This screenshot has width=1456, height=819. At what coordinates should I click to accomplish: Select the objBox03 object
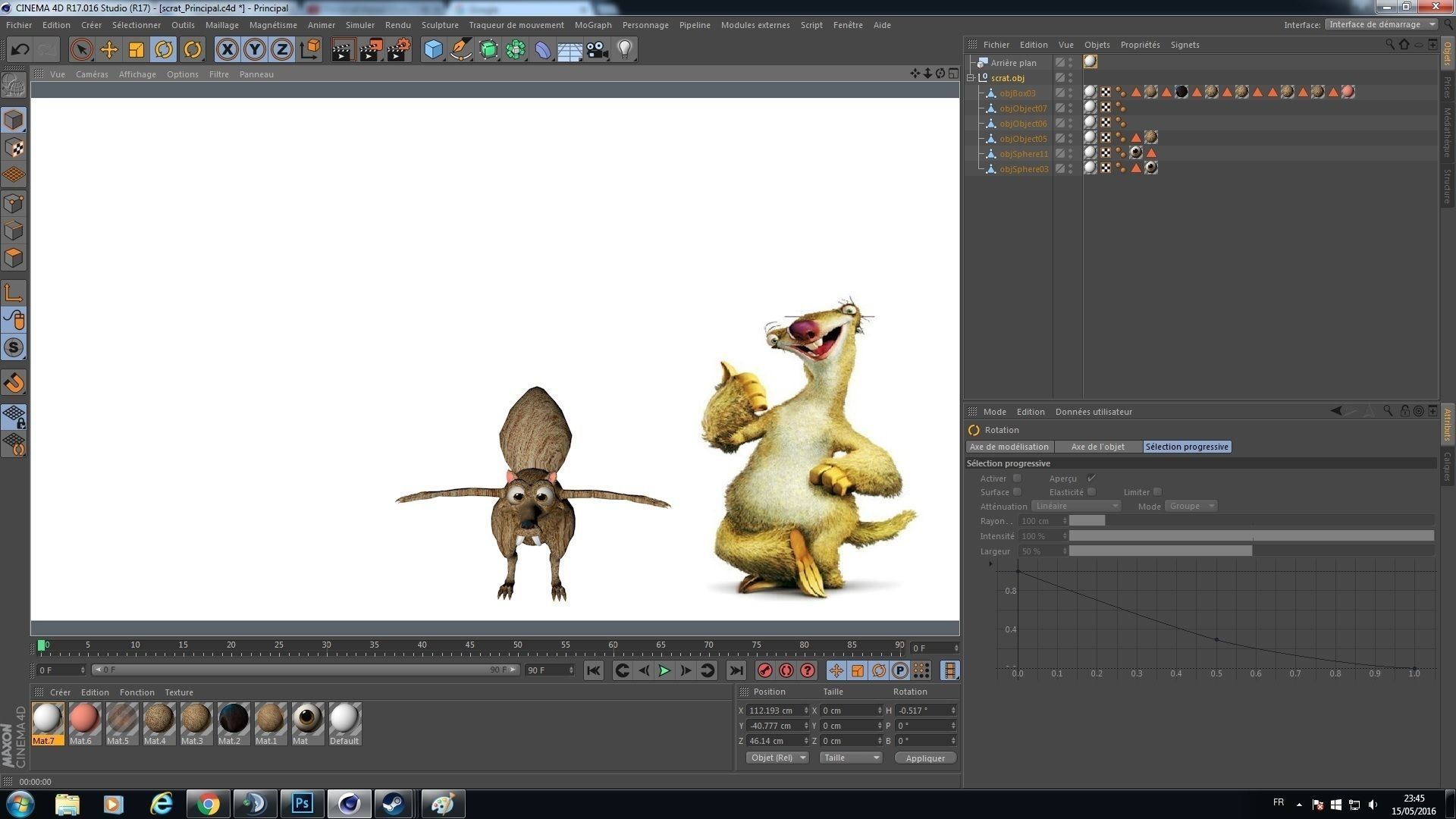(1018, 93)
